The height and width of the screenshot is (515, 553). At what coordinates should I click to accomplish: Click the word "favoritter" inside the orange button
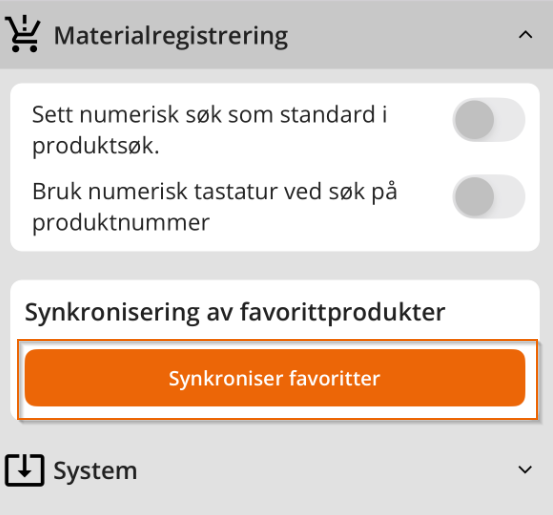(334, 378)
